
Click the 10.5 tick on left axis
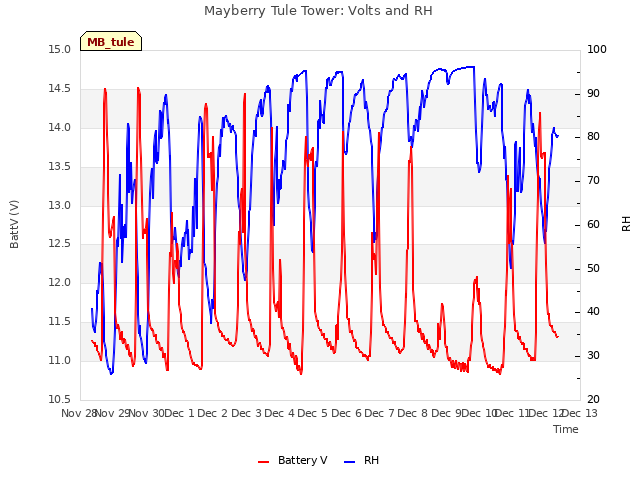[x=59, y=399]
